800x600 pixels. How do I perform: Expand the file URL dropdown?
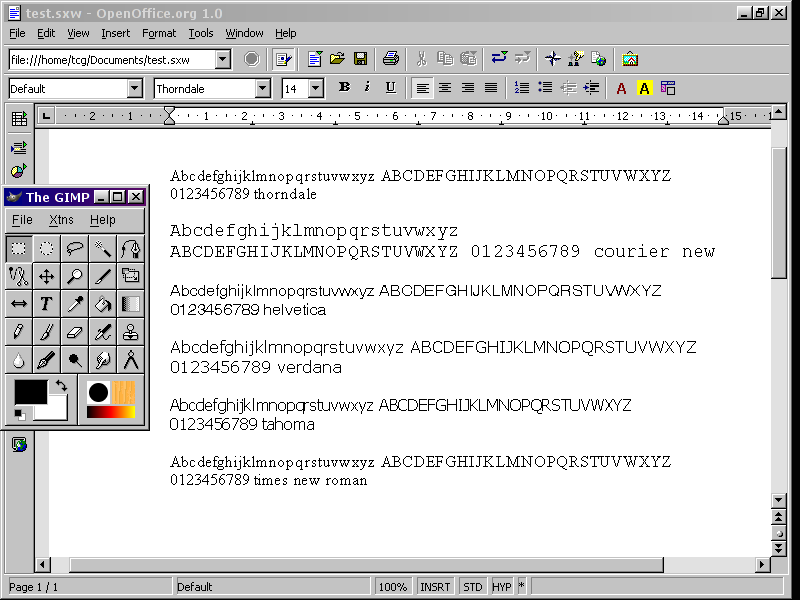[x=222, y=60]
